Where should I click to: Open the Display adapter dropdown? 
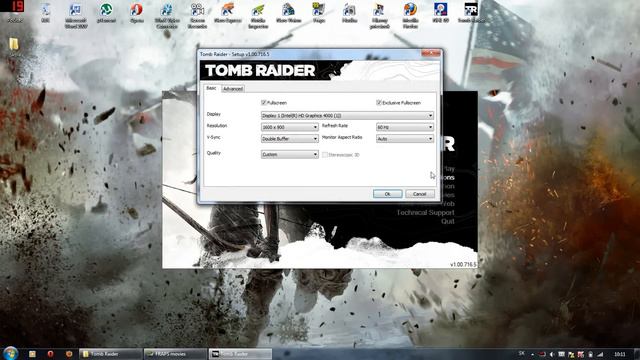pos(347,116)
